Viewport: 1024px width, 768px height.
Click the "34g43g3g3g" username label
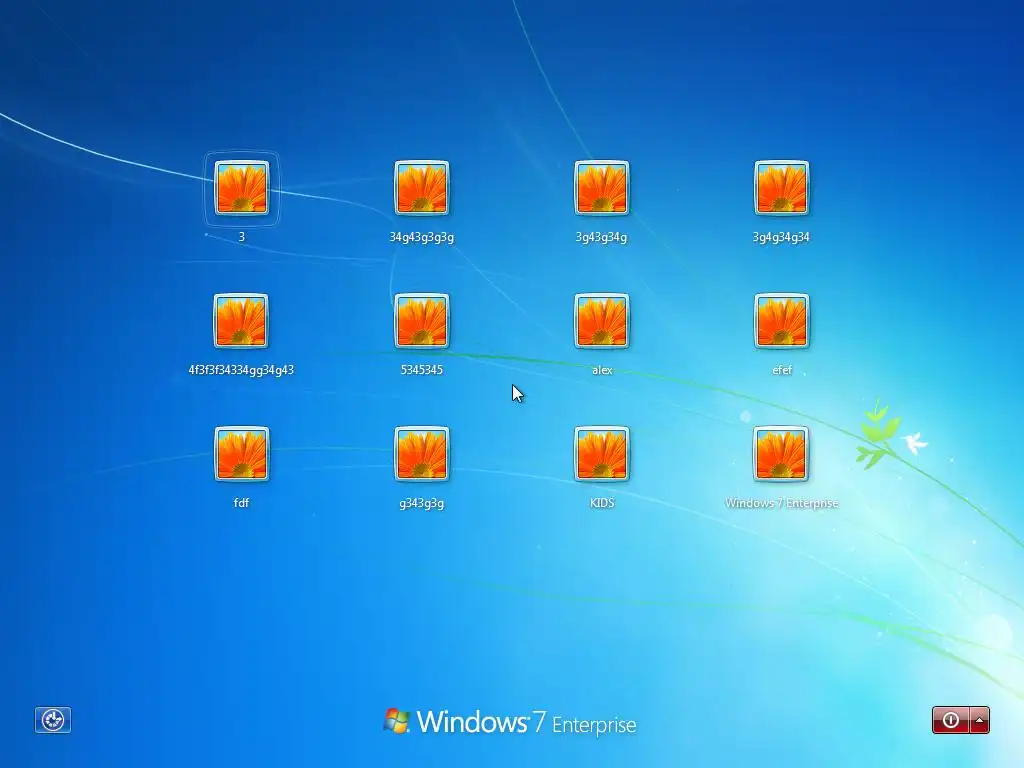[421, 237]
